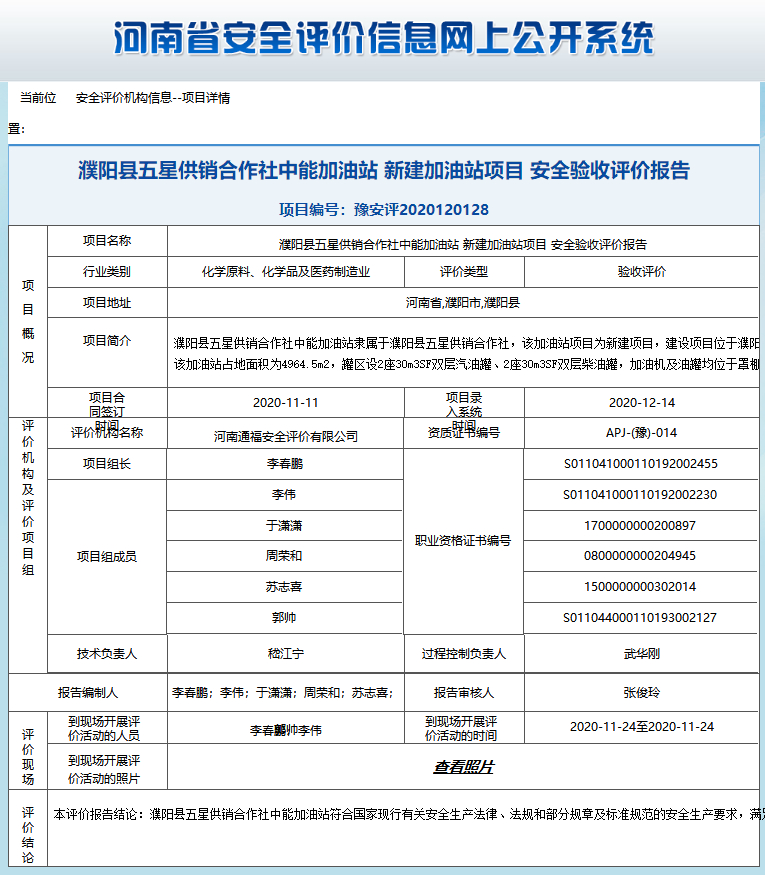
Task: Click the 职业资格证书编号 label
Action: click(463, 540)
